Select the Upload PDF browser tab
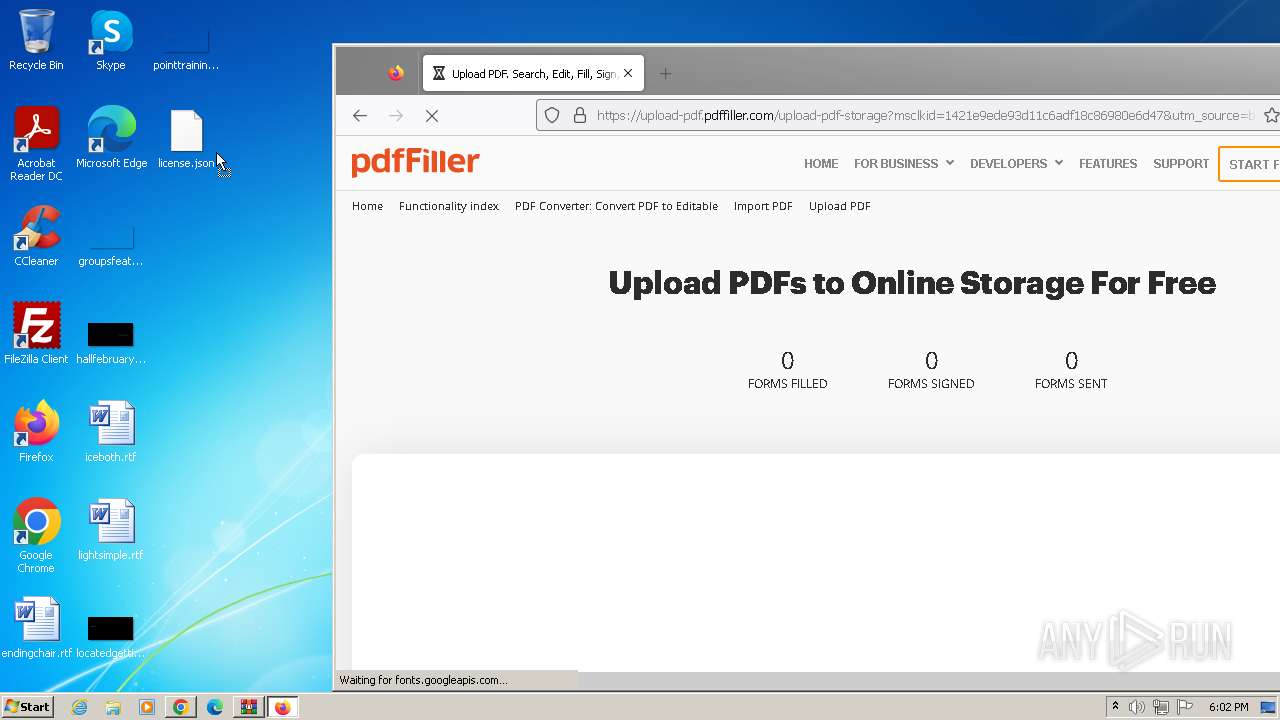The width and height of the screenshot is (1280, 720). coord(533,73)
